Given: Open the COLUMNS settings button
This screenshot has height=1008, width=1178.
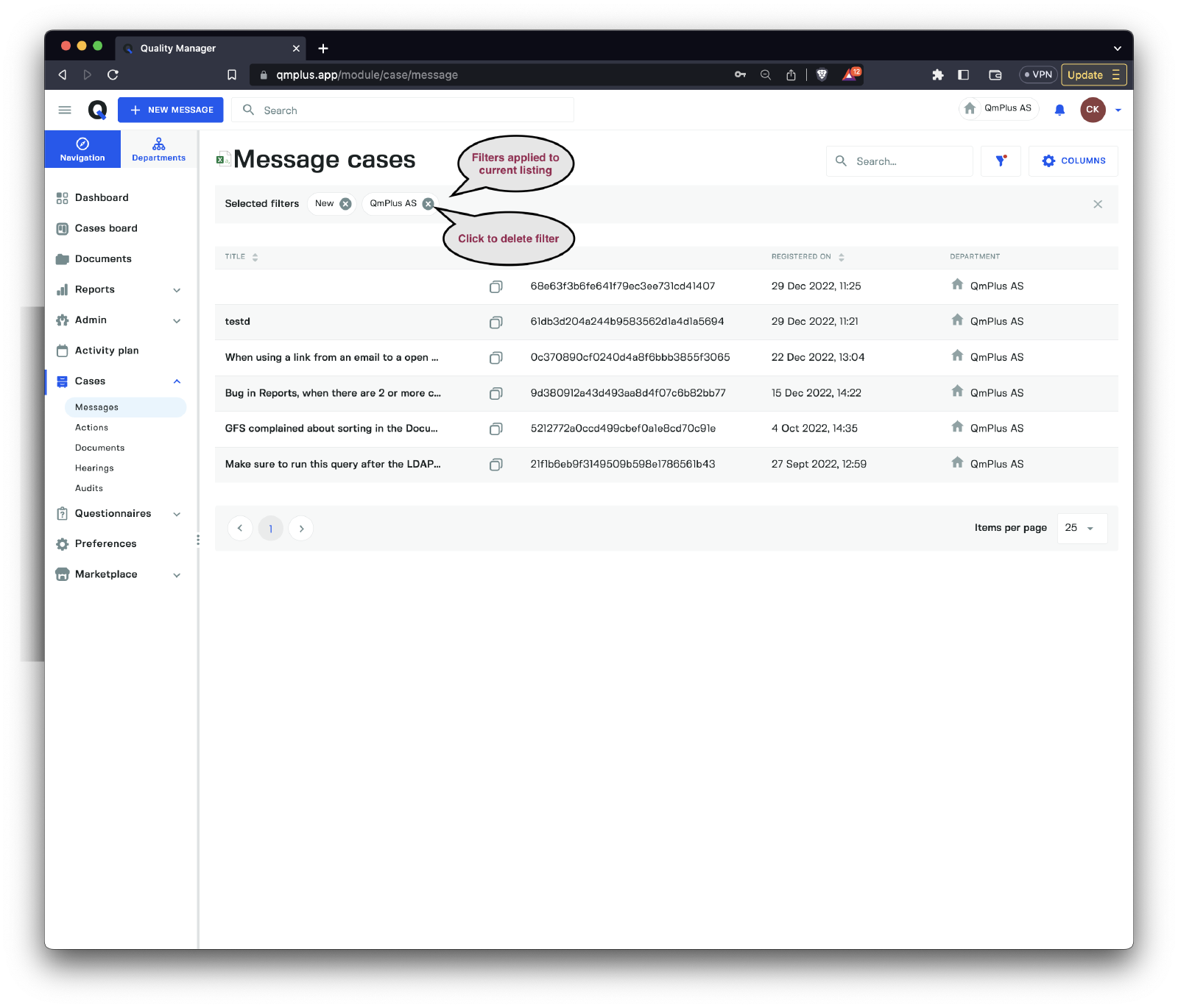Looking at the screenshot, I should 1073,161.
